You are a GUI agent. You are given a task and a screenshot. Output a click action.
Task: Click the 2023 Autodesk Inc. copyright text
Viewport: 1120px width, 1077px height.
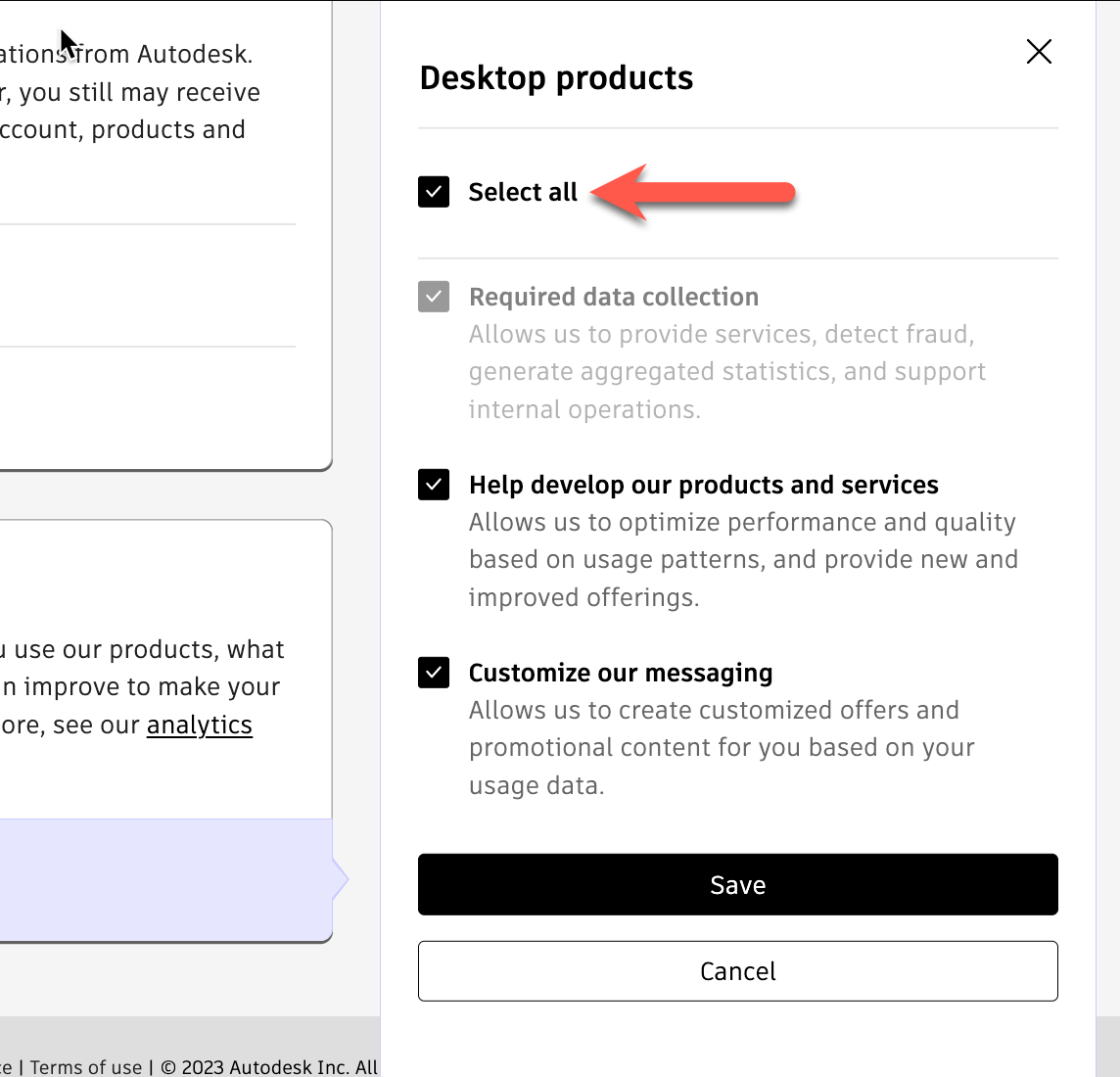269,1067
